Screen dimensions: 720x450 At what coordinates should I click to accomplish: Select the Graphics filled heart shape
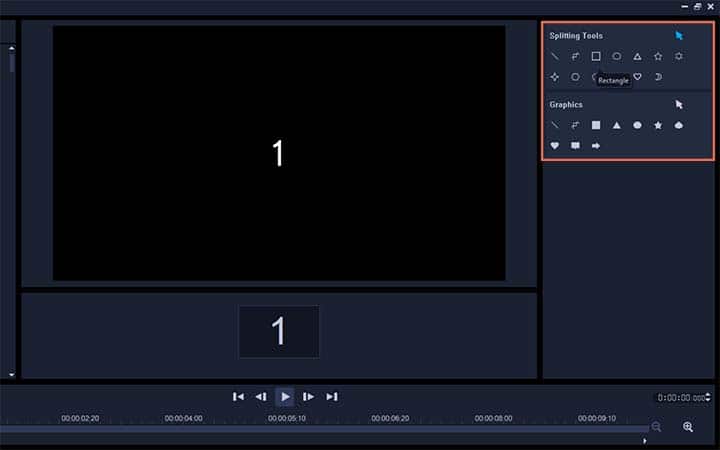tap(555, 146)
